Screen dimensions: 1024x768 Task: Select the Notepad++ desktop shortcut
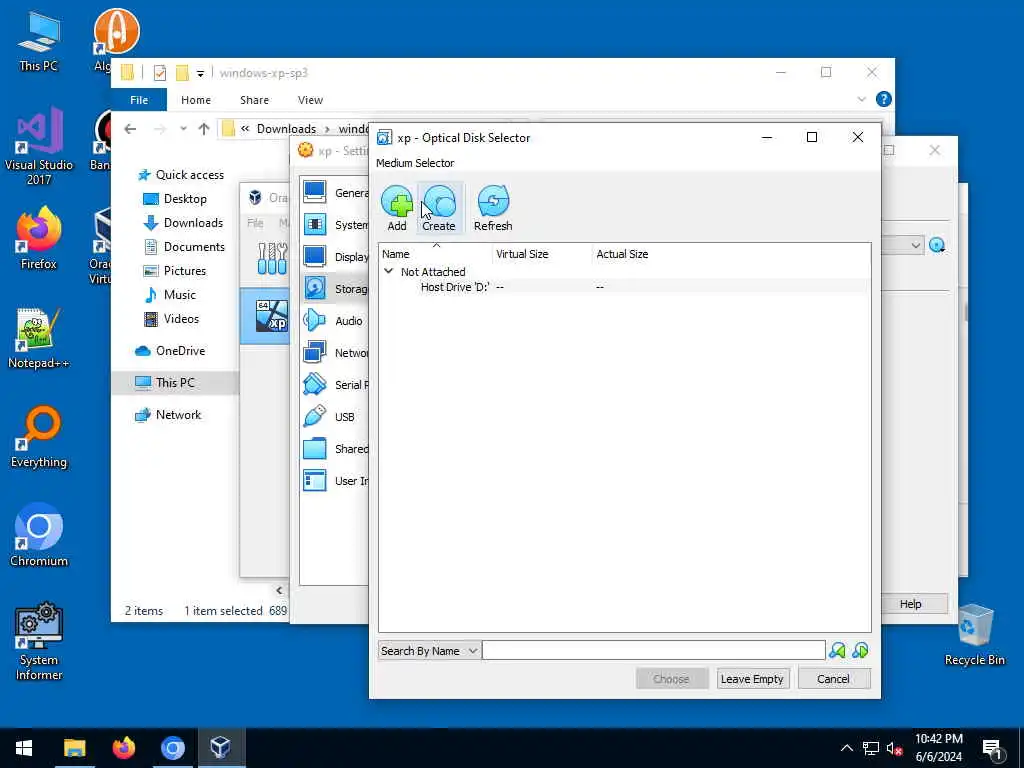(39, 338)
